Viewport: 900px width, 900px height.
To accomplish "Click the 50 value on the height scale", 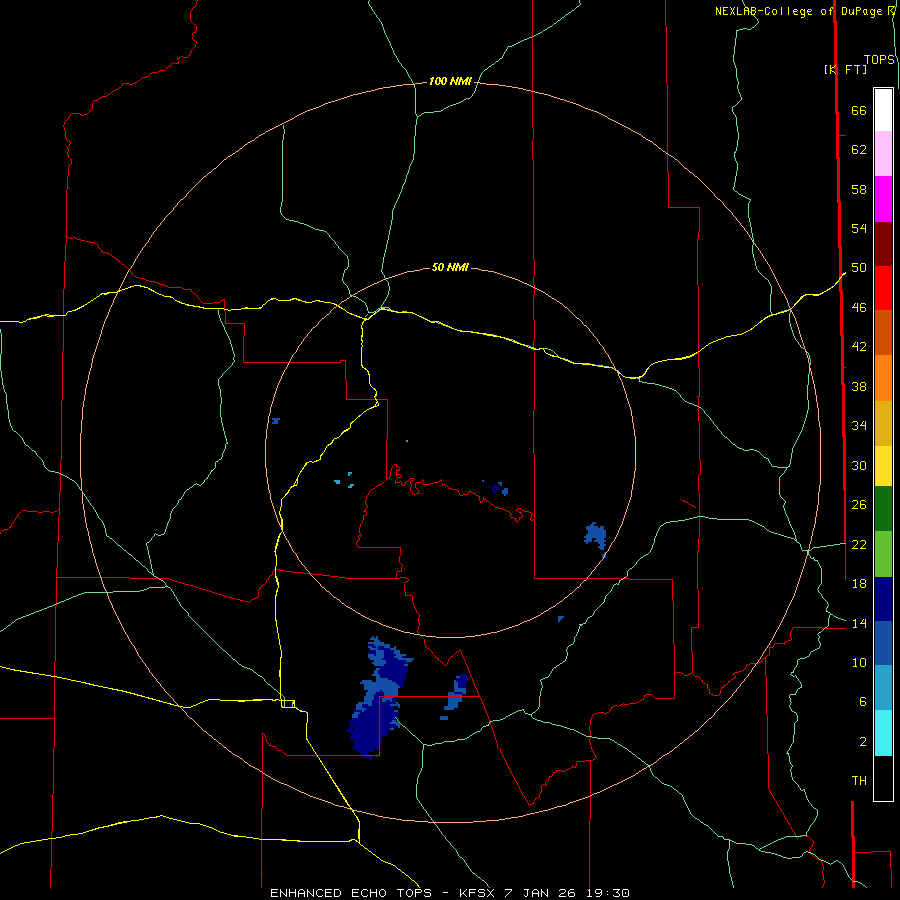I will (859, 268).
